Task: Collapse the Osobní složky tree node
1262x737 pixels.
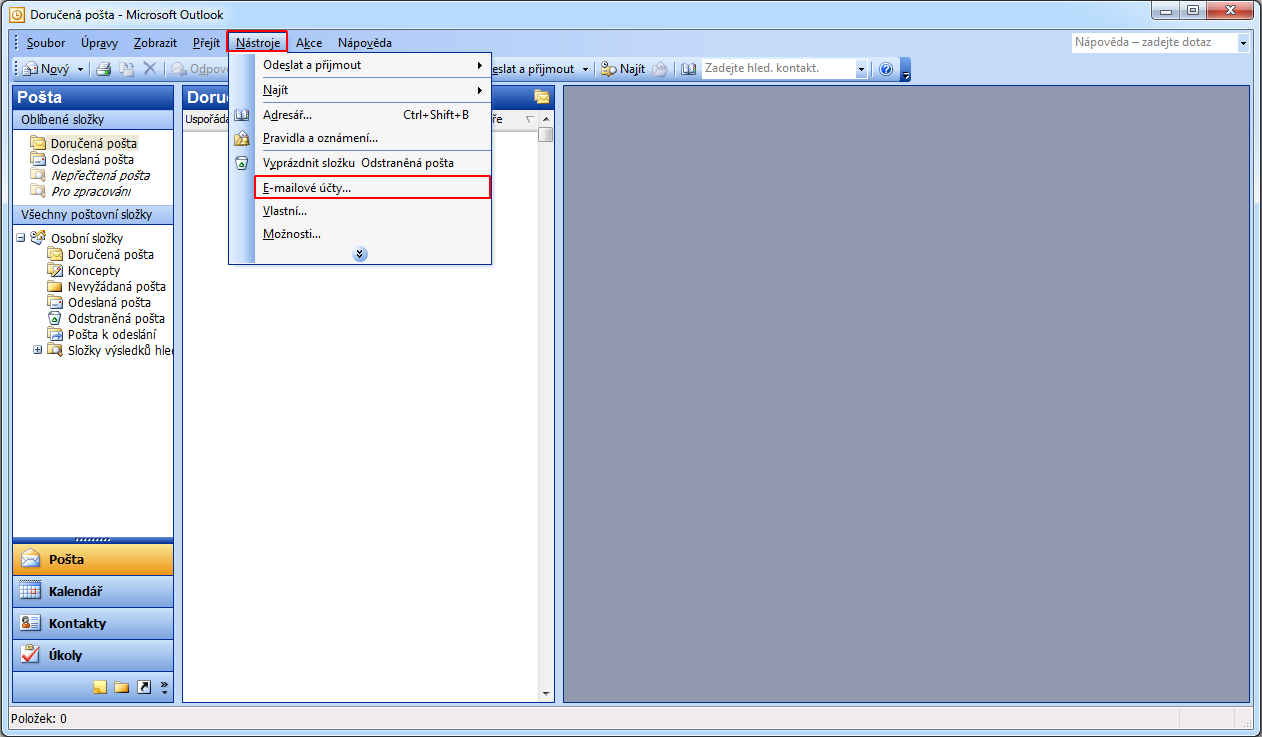Action: point(21,238)
